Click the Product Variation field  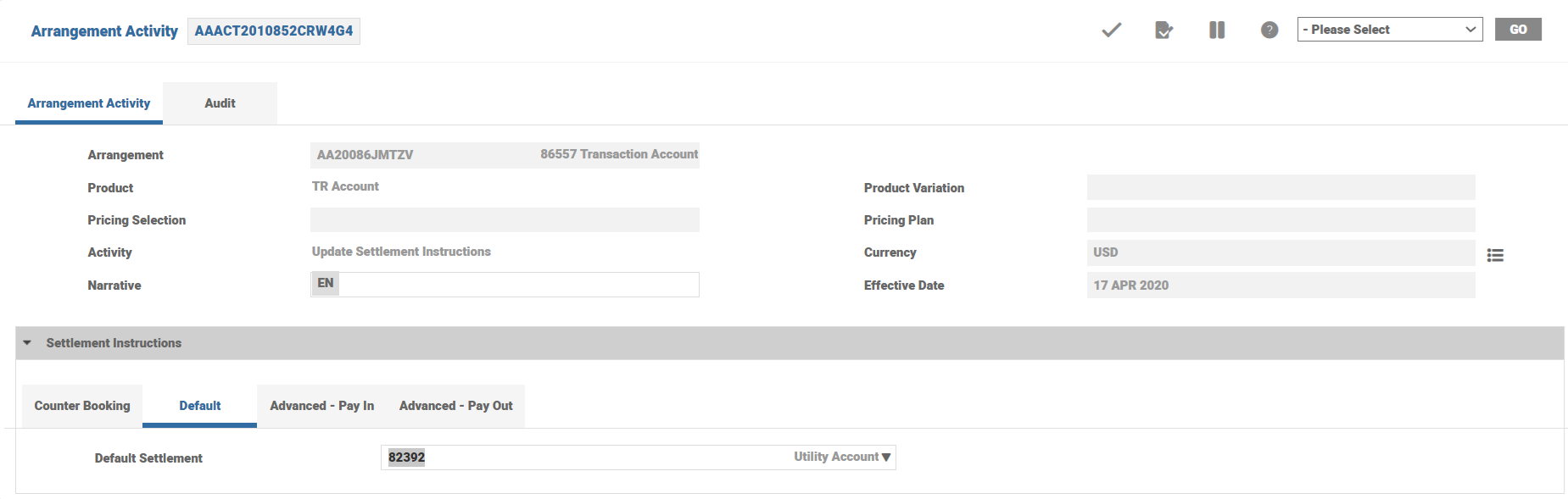pyautogui.click(x=1281, y=187)
